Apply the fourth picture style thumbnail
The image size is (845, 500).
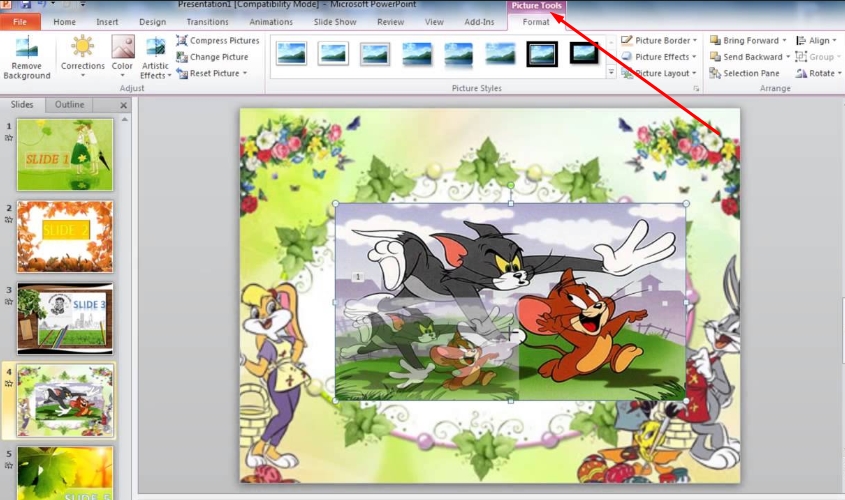(x=417, y=54)
